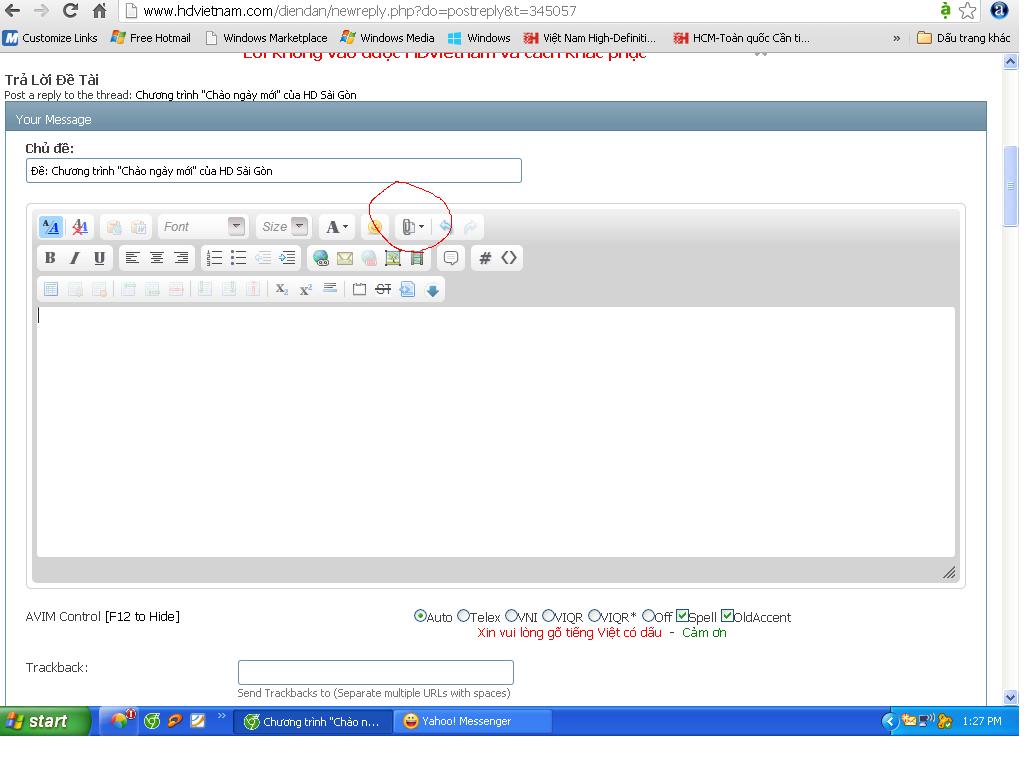The width and height of the screenshot is (1024, 768).
Task: Open the Free Hotmail bookmark
Action: (152, 38)
